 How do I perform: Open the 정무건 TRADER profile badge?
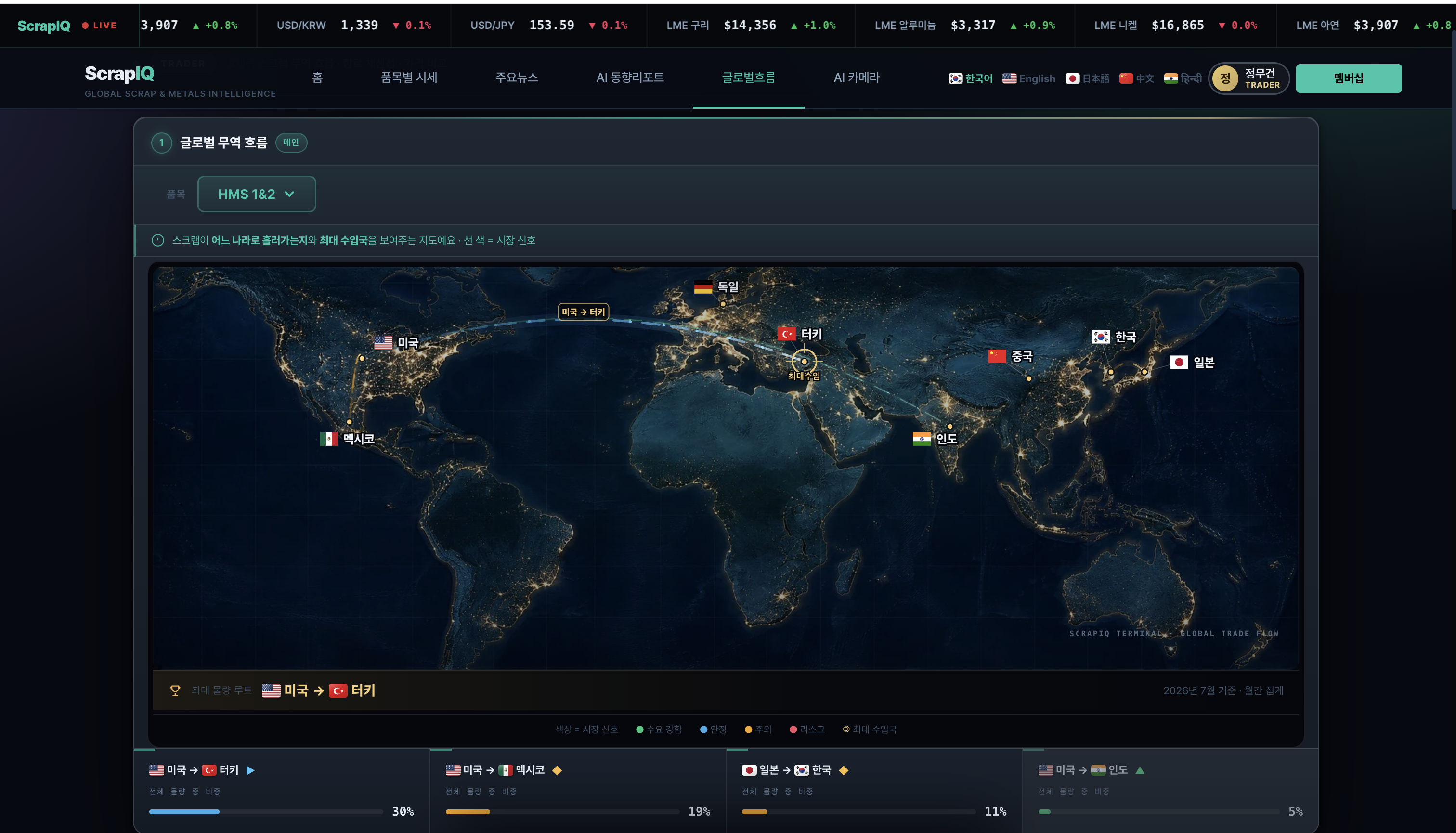pos(1249,78)
